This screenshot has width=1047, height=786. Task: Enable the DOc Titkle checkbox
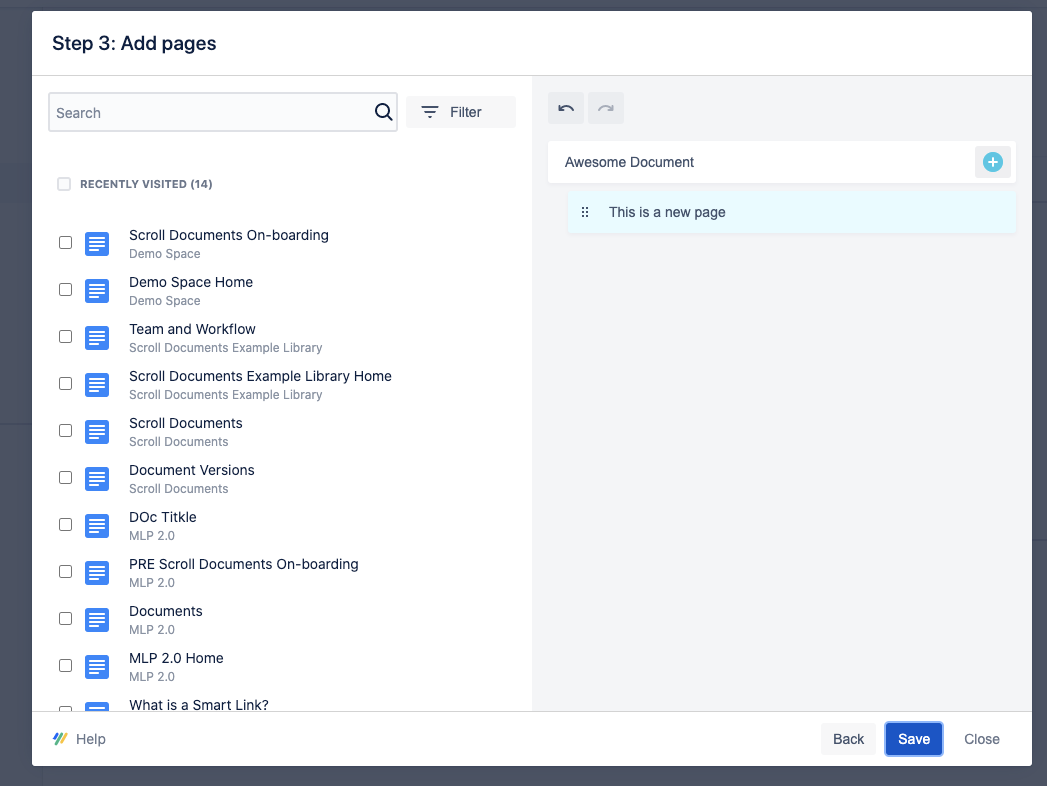tap(65, 524)
